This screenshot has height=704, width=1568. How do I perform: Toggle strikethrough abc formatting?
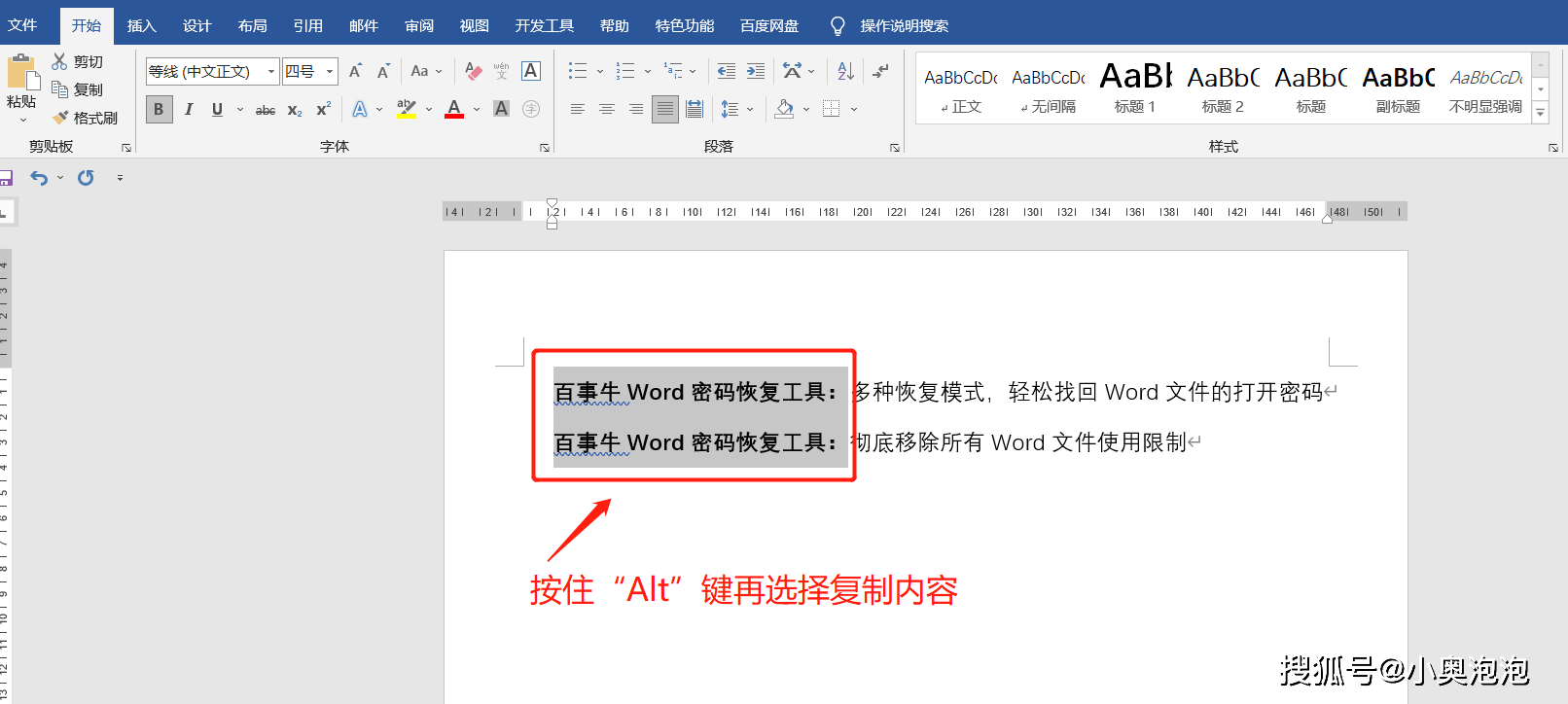click(266, 110)
